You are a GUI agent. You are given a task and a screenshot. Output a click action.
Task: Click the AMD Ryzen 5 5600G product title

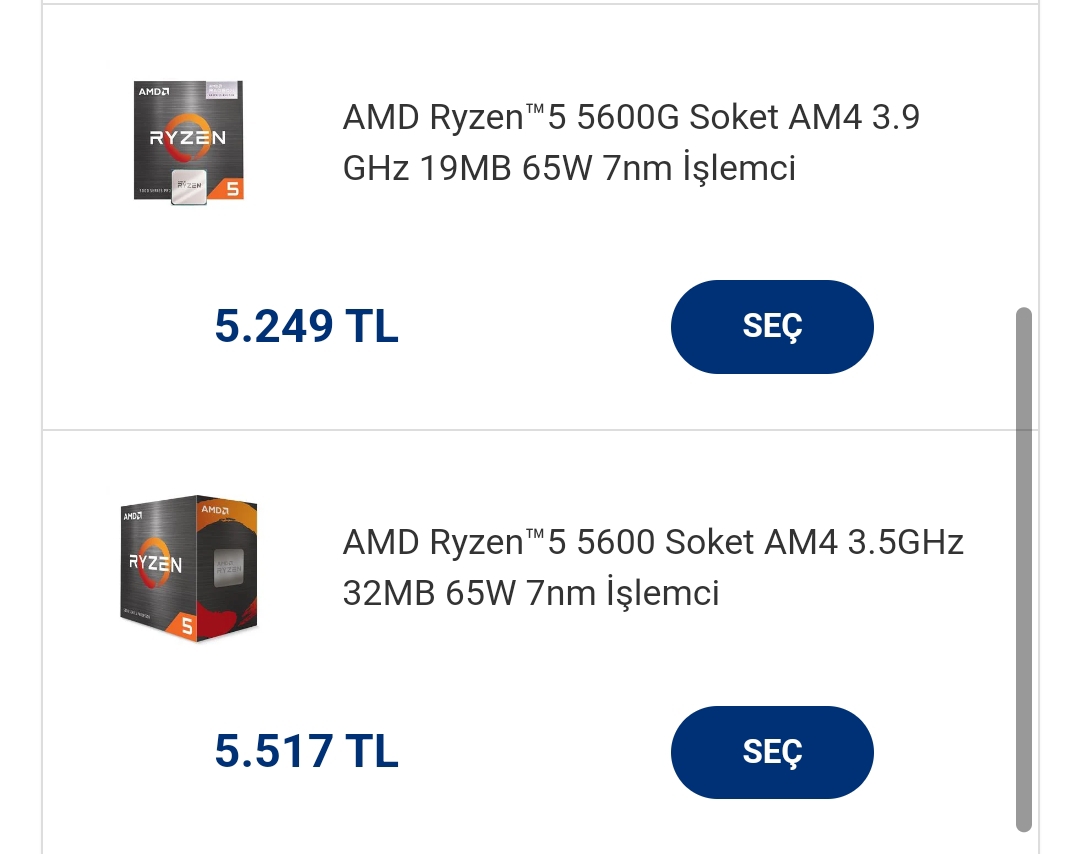(631, 142)
